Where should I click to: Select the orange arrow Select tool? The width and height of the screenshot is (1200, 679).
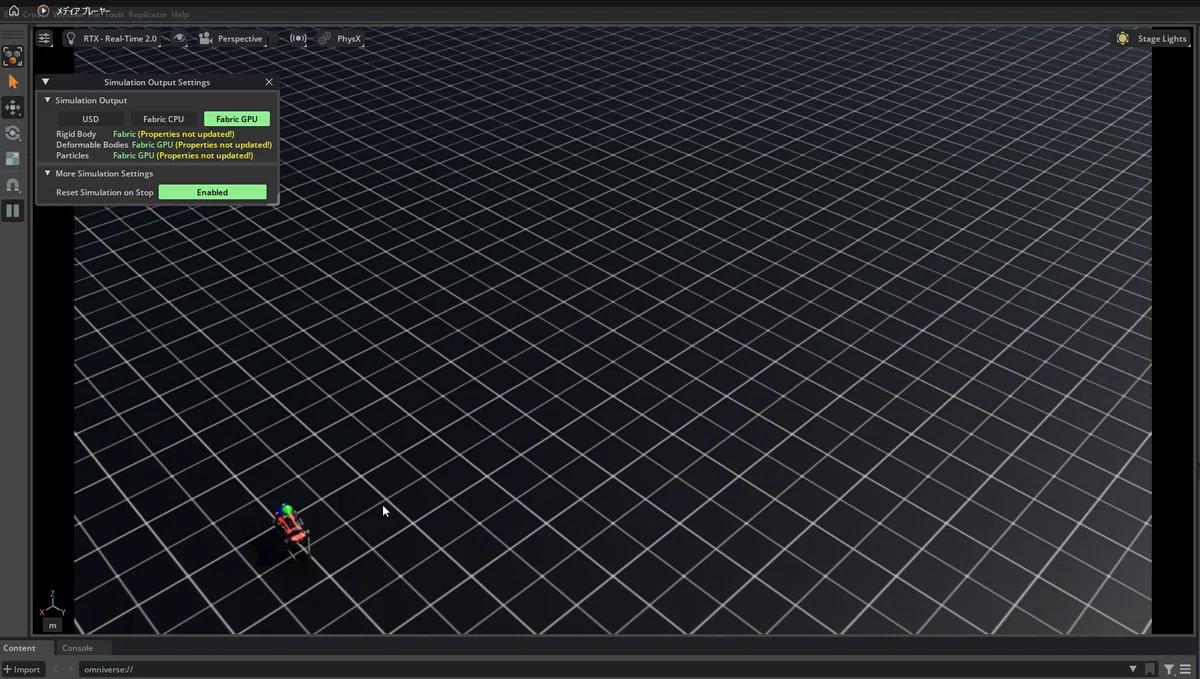point(12,82)
